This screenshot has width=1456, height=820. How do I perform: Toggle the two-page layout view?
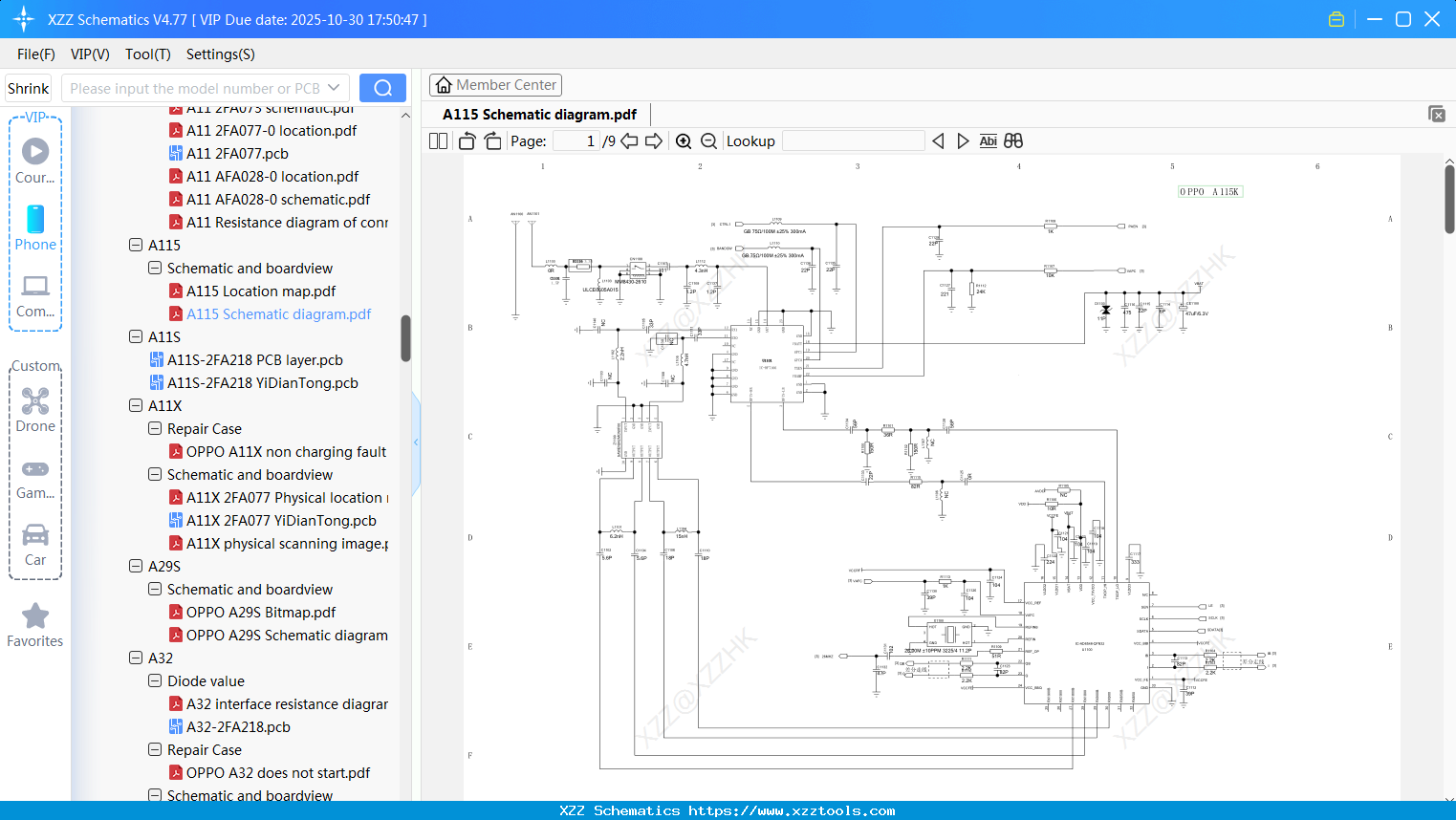click(x=438, y=141)
